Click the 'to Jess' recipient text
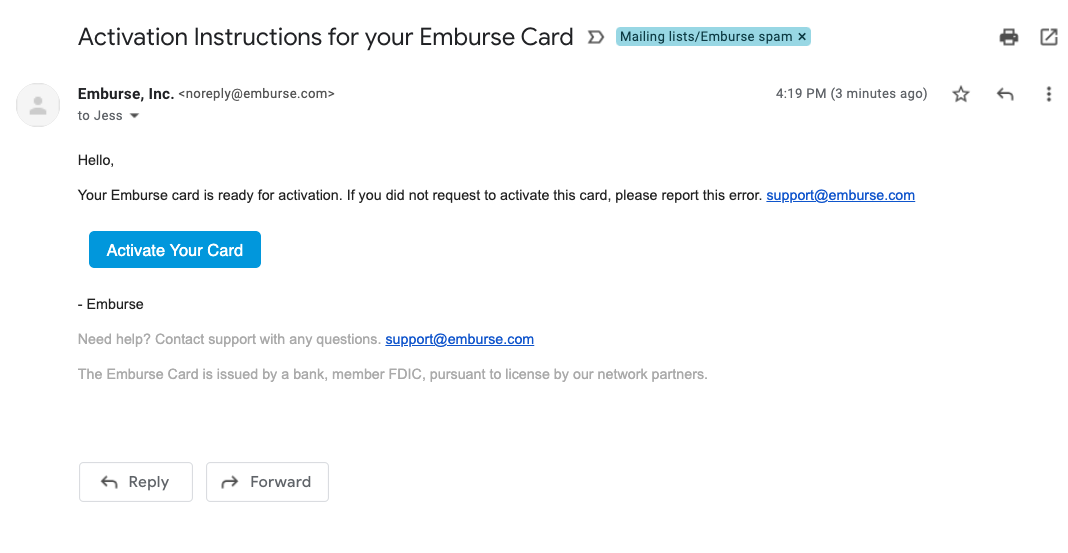 coord(100,116)
